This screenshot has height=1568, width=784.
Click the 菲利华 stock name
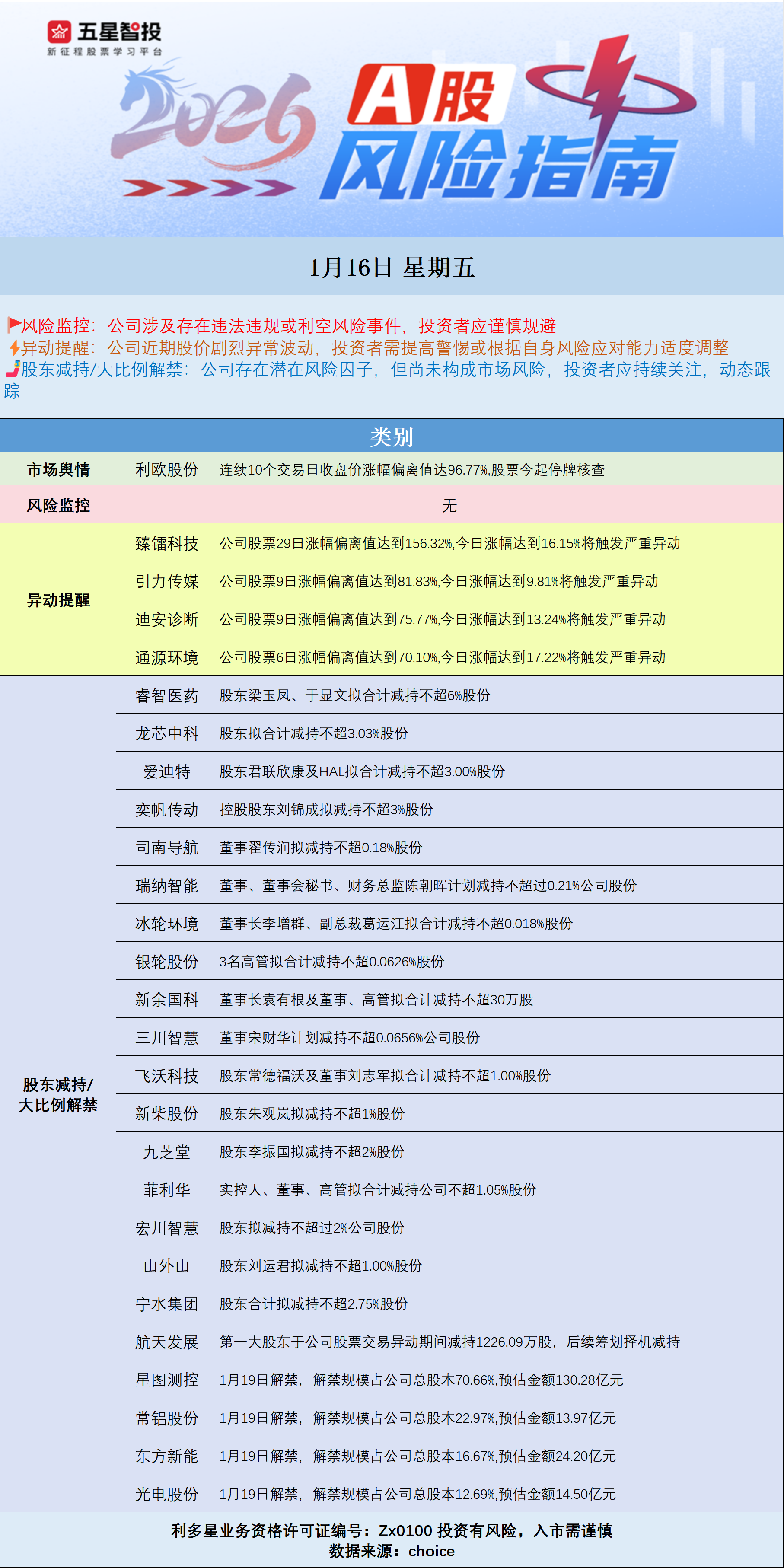click(x=167, y=1190)
